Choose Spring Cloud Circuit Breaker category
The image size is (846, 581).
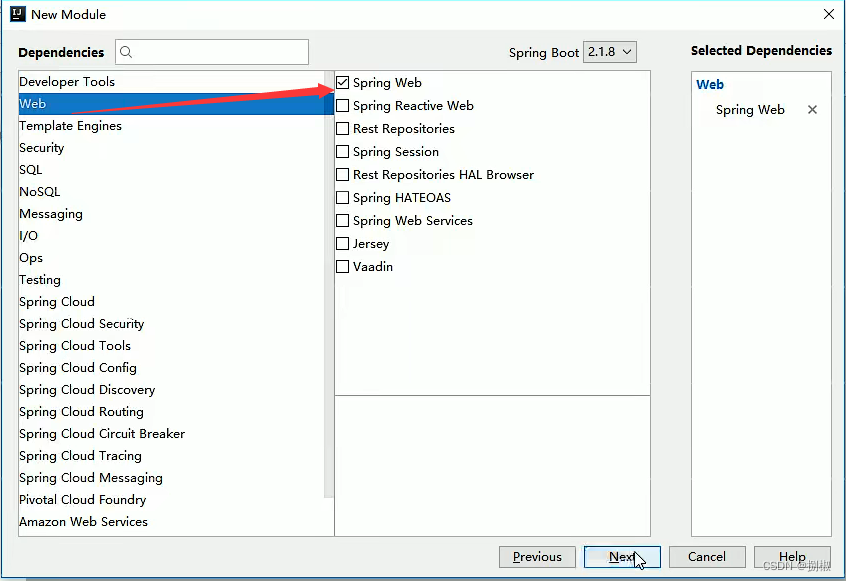172,434
